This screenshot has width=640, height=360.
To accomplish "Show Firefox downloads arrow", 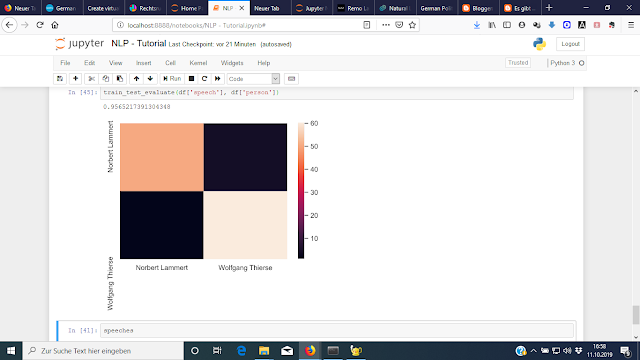I will pos(477,25).
